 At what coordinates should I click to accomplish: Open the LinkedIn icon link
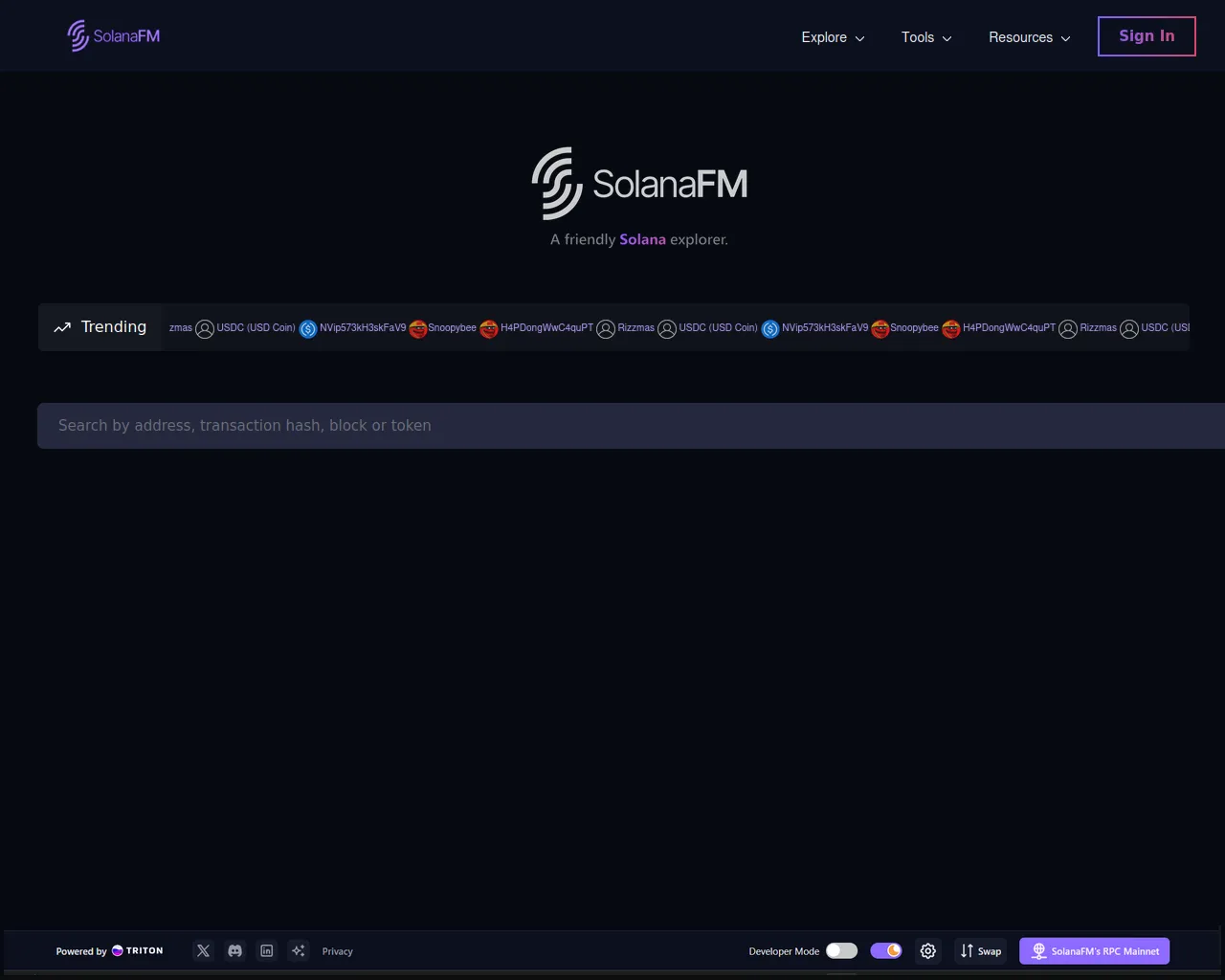267,951
